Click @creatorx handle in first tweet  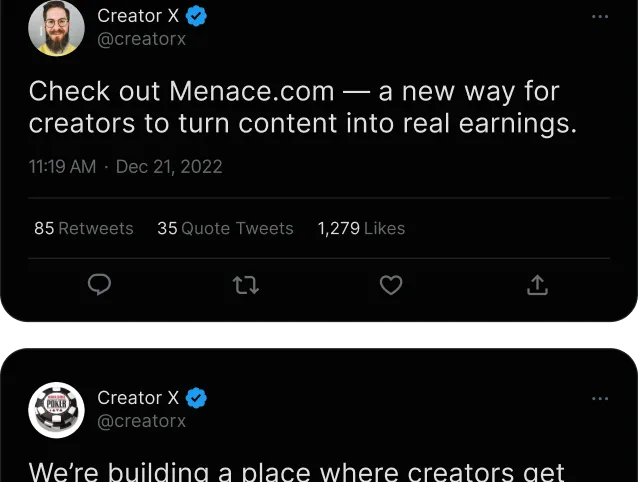(x=141, y=39)
